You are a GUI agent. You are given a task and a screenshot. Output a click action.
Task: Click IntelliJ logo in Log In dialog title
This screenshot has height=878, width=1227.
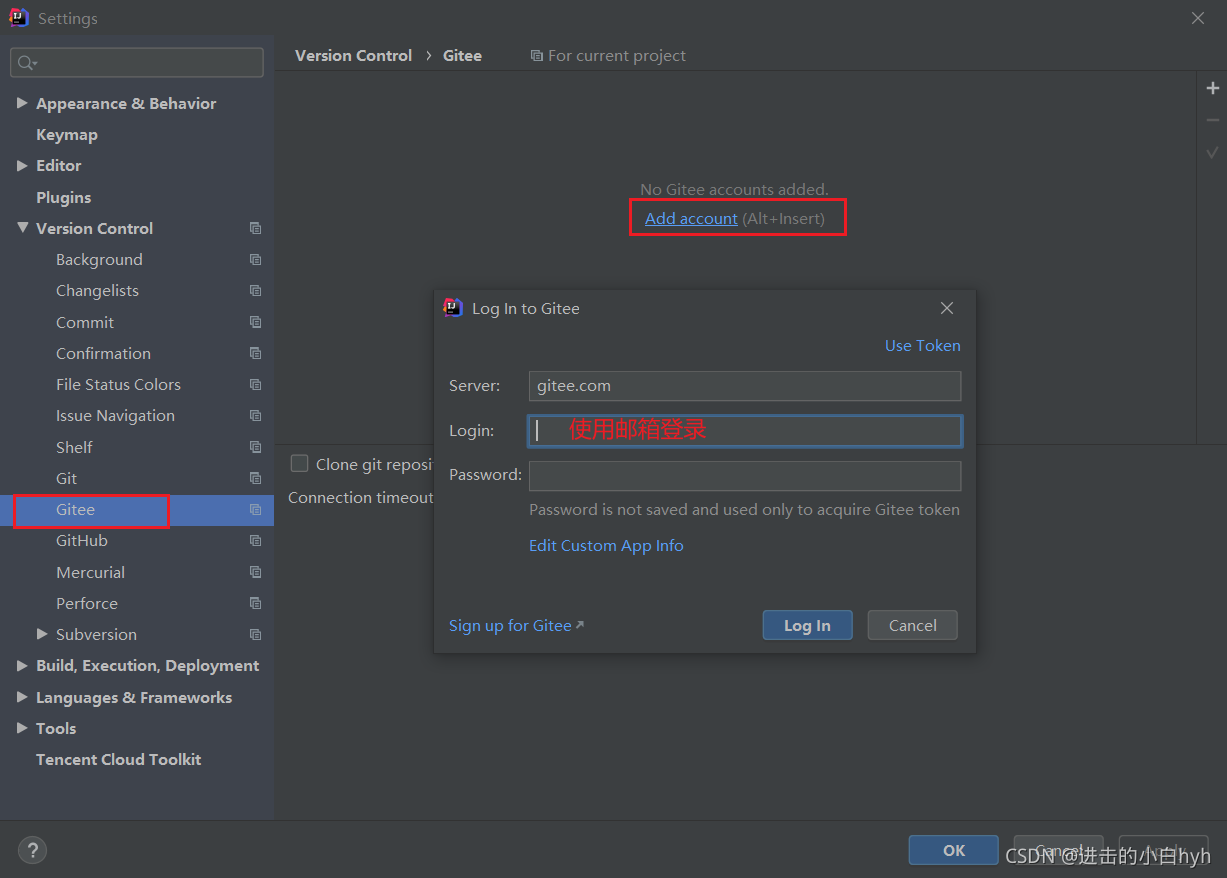click(454, 308)
